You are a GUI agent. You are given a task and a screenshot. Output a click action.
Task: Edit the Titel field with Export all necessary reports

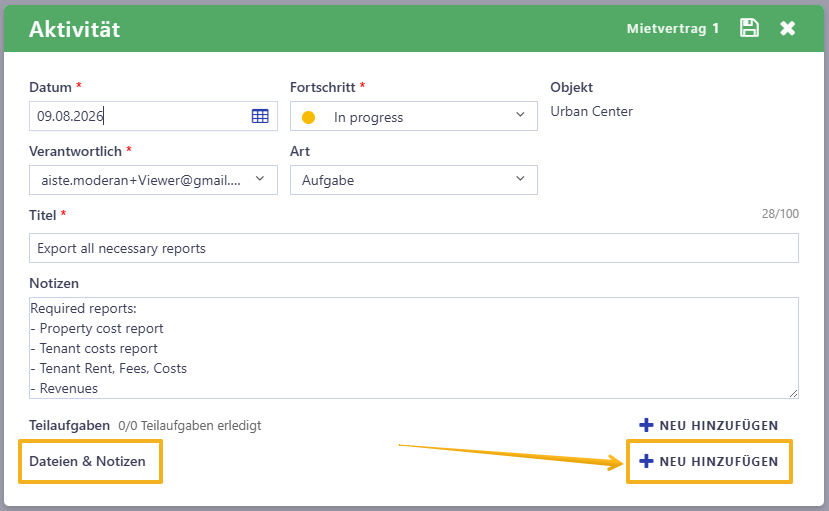413,248
